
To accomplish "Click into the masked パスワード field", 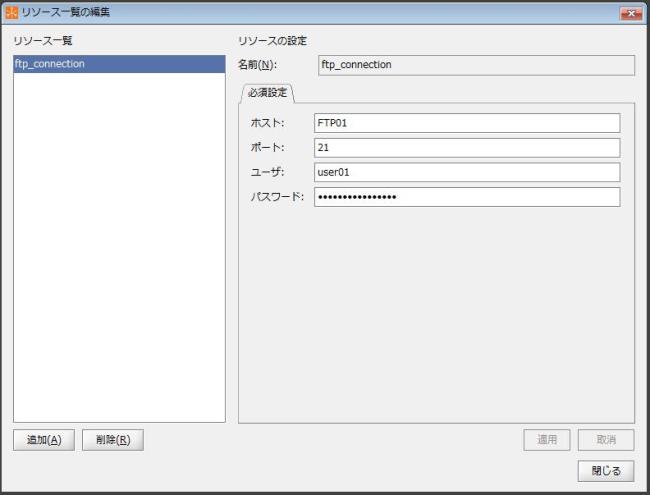I will click(x=466, y=197).
